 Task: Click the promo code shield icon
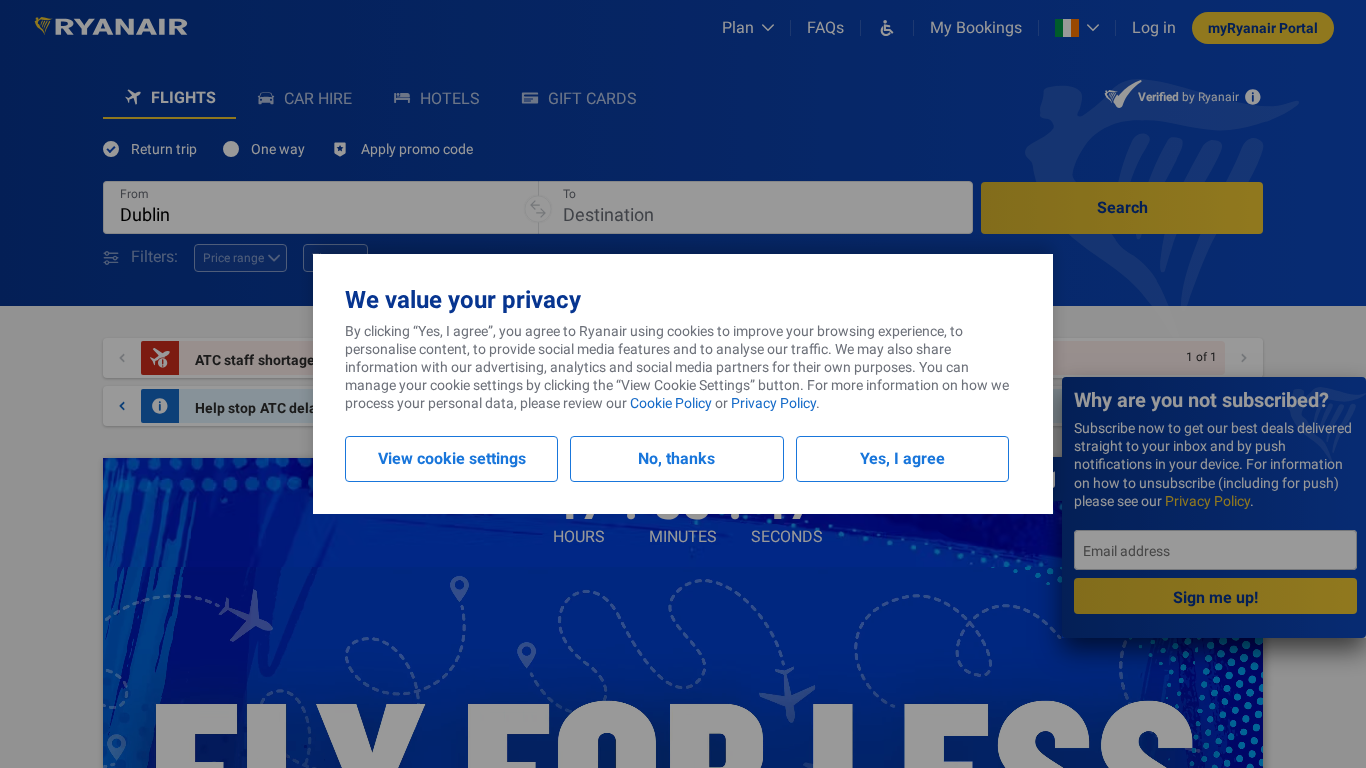(x=340, y=149)
